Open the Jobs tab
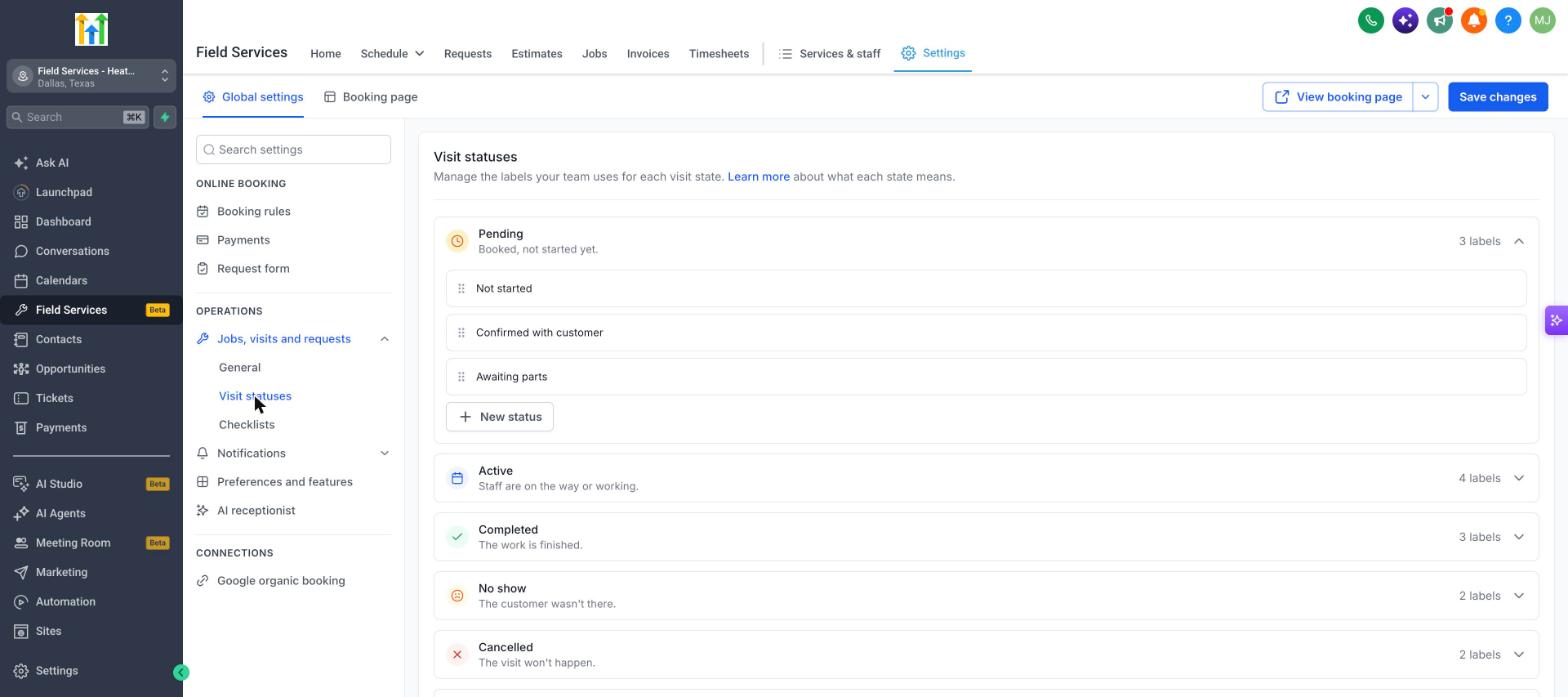 (594, 54)
